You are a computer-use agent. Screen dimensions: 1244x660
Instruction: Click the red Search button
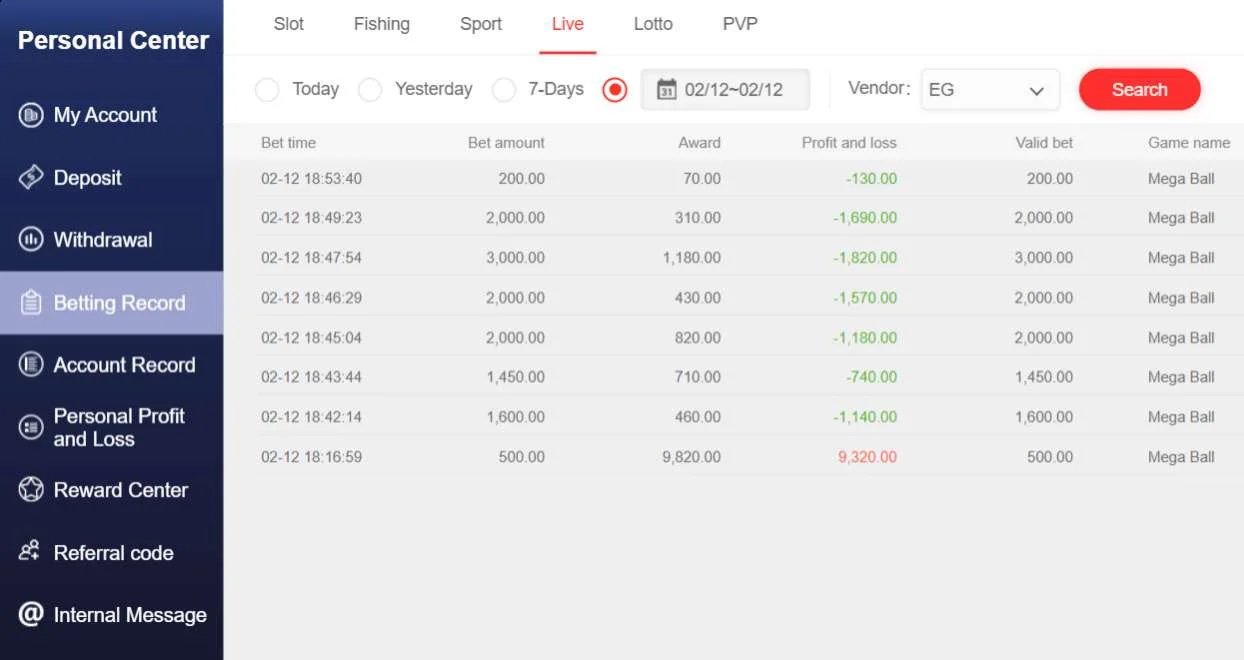(x=1140, y=89)
